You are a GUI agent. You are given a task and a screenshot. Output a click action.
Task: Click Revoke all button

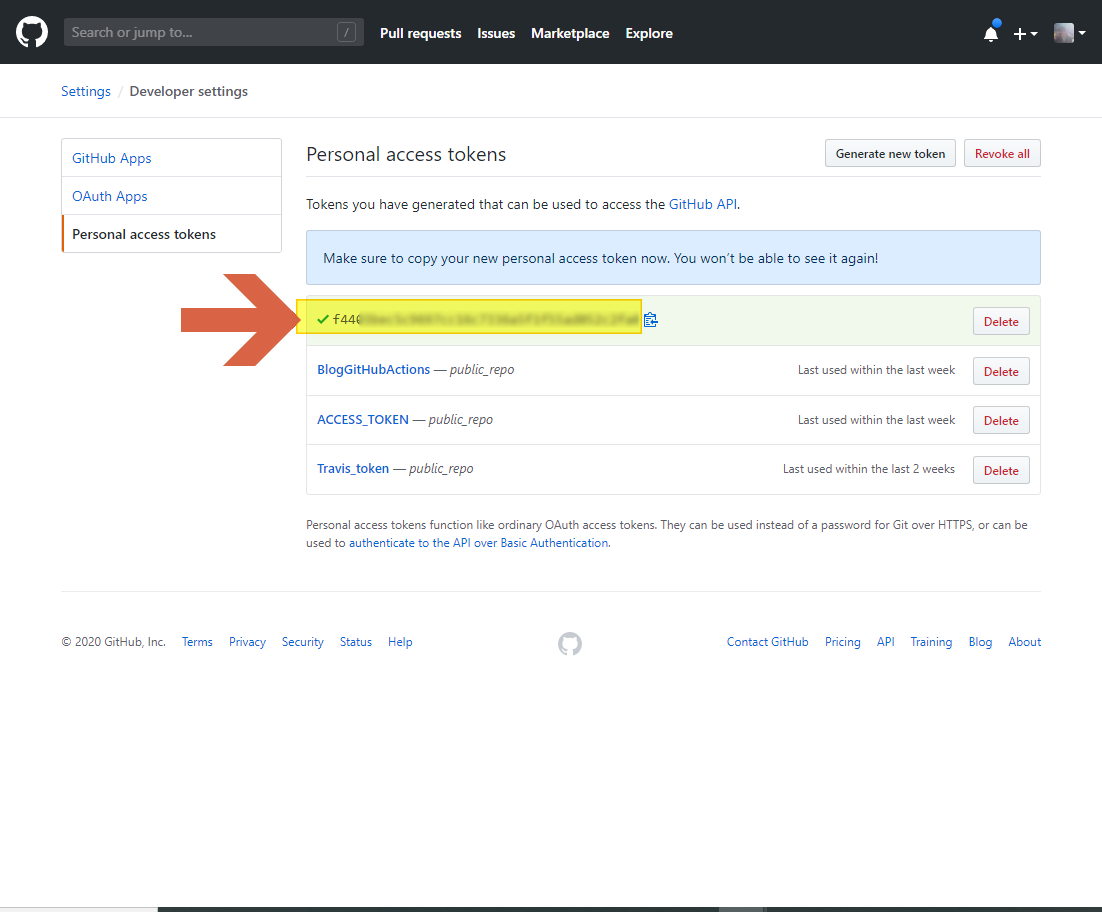click(x=1001, y=154)
